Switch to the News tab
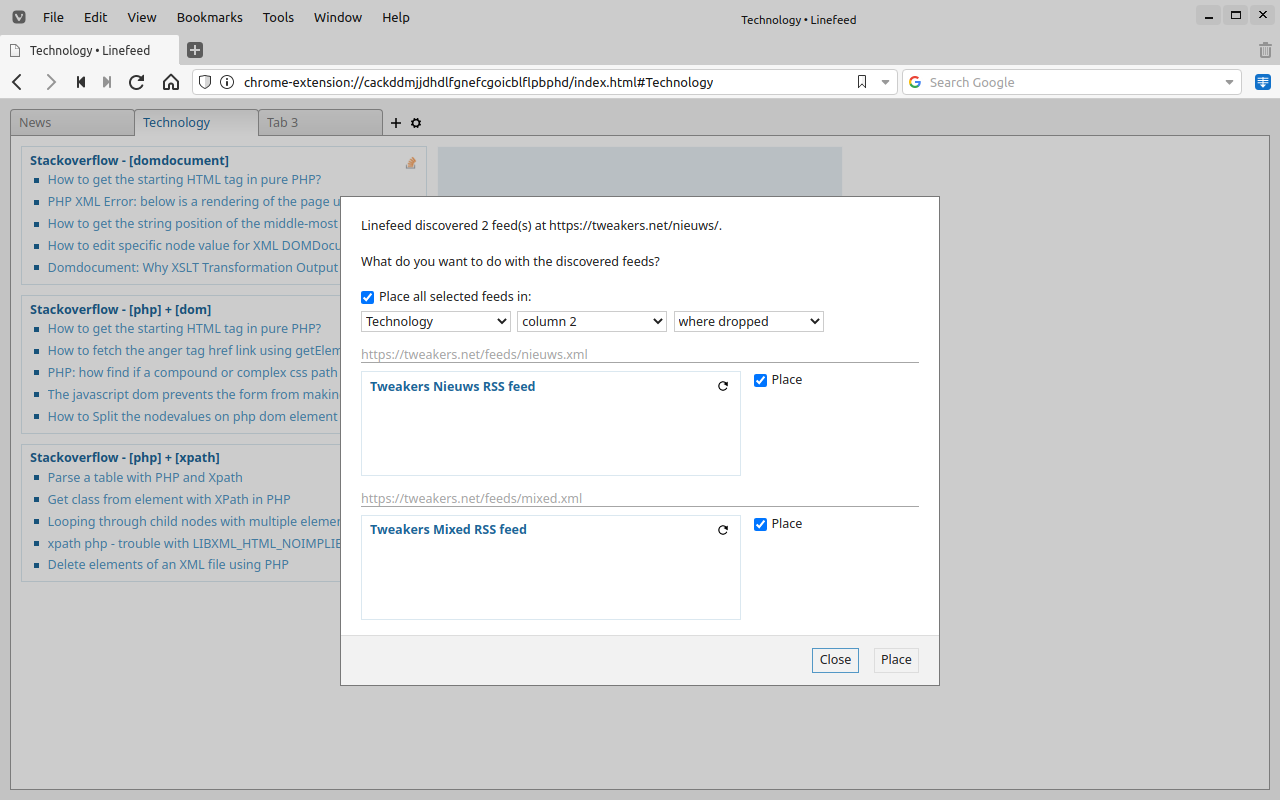 point(72,123)
